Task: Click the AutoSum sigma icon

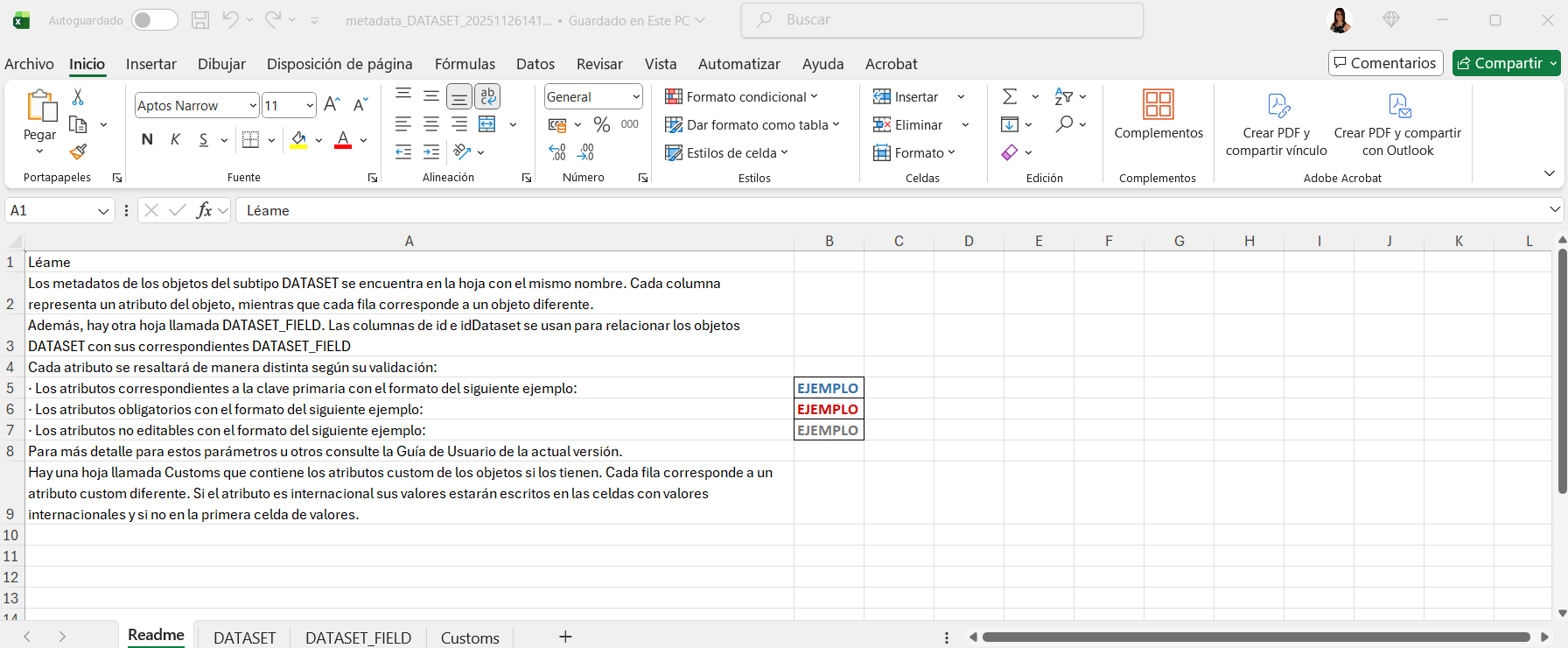Action: [1010, 96]
